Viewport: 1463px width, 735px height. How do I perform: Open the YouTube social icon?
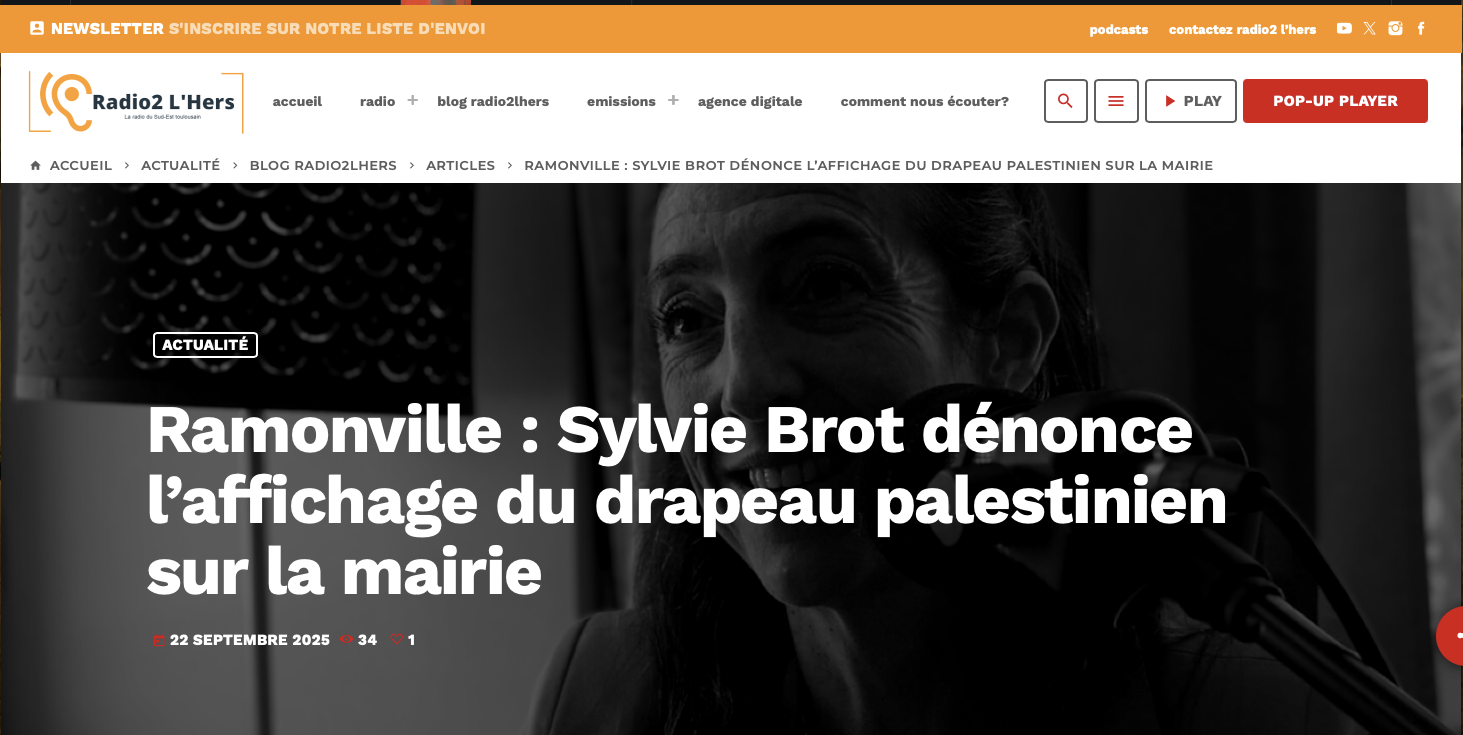coord(1344,29)
